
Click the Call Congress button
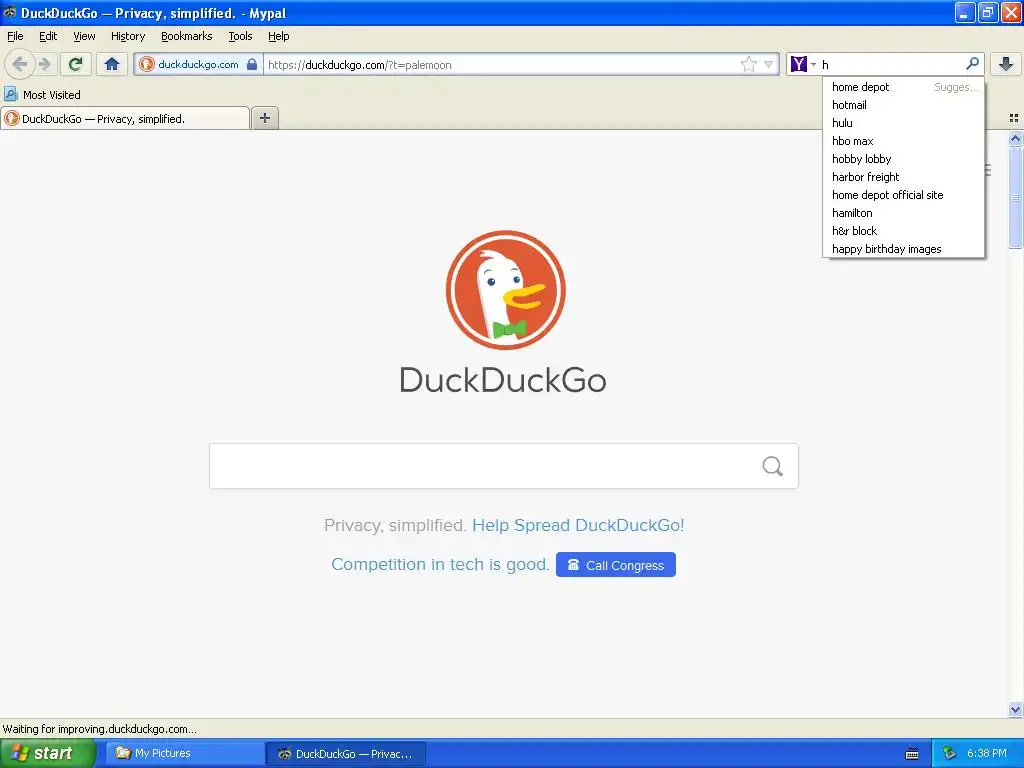[616, 565]
